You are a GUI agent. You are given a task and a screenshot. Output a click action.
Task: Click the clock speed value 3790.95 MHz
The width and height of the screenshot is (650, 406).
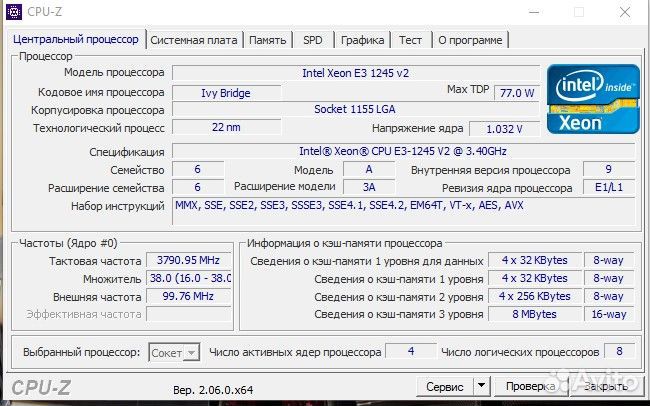(x=189, y=260)
